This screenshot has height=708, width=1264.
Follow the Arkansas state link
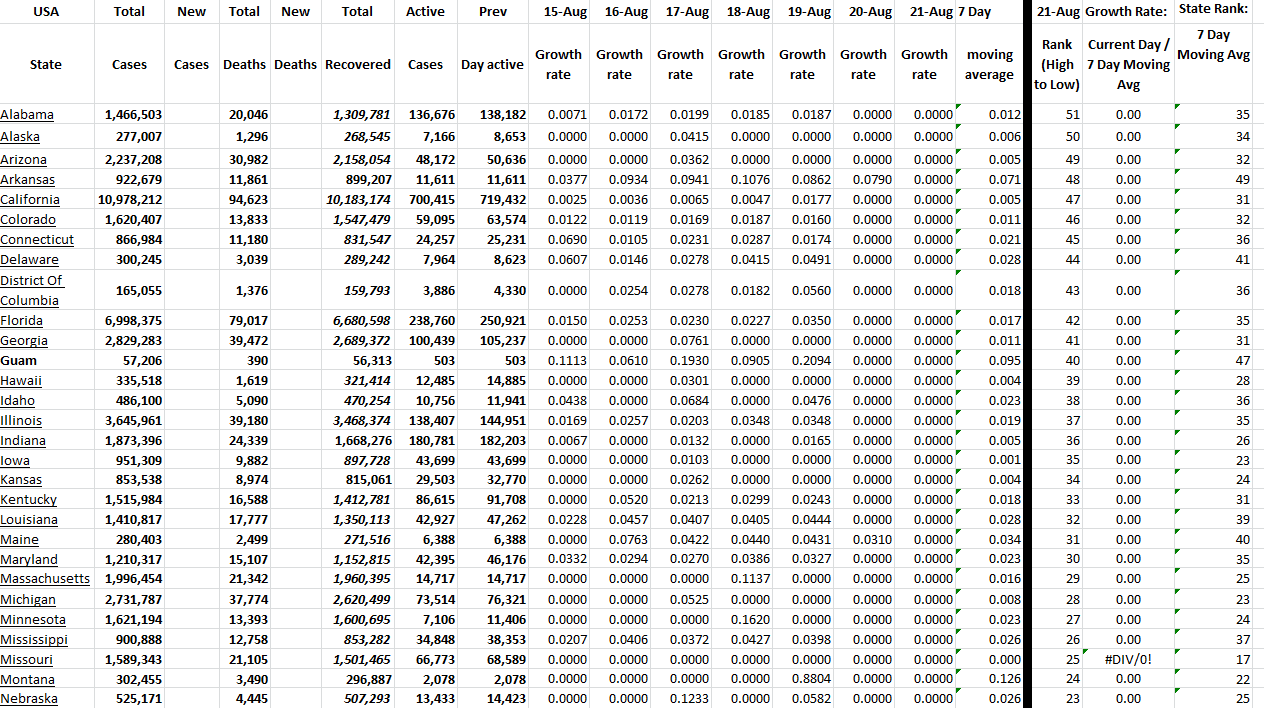[28, 180]
